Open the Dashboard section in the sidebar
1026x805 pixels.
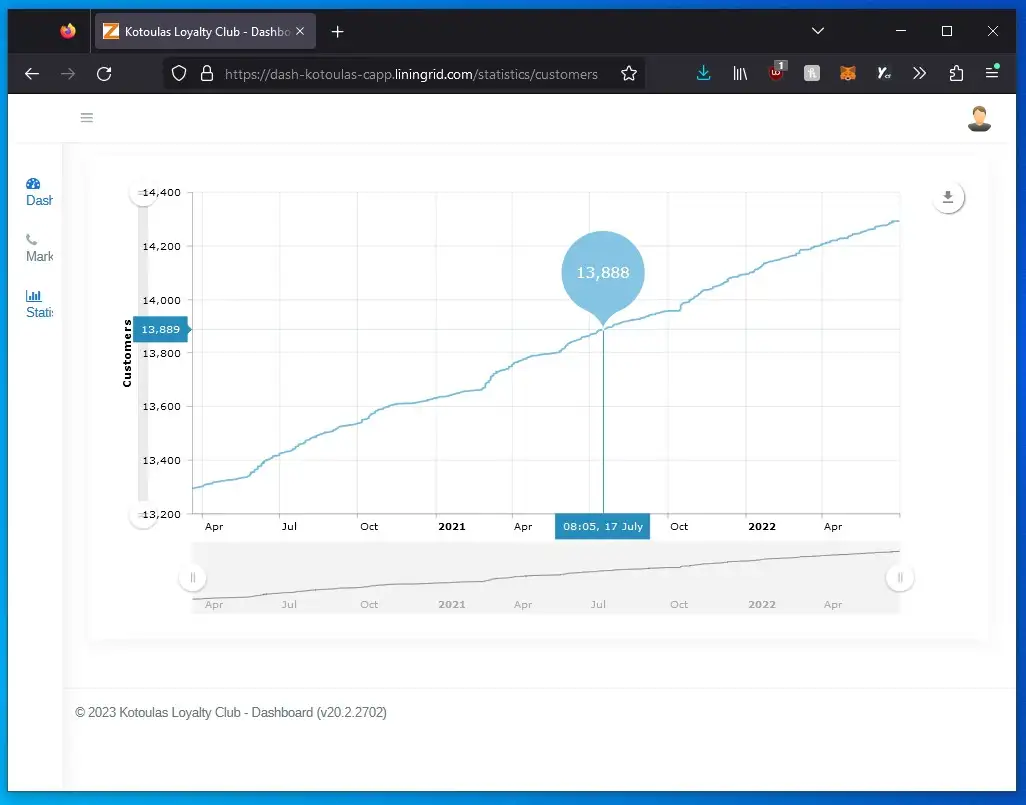pos(36,192)
